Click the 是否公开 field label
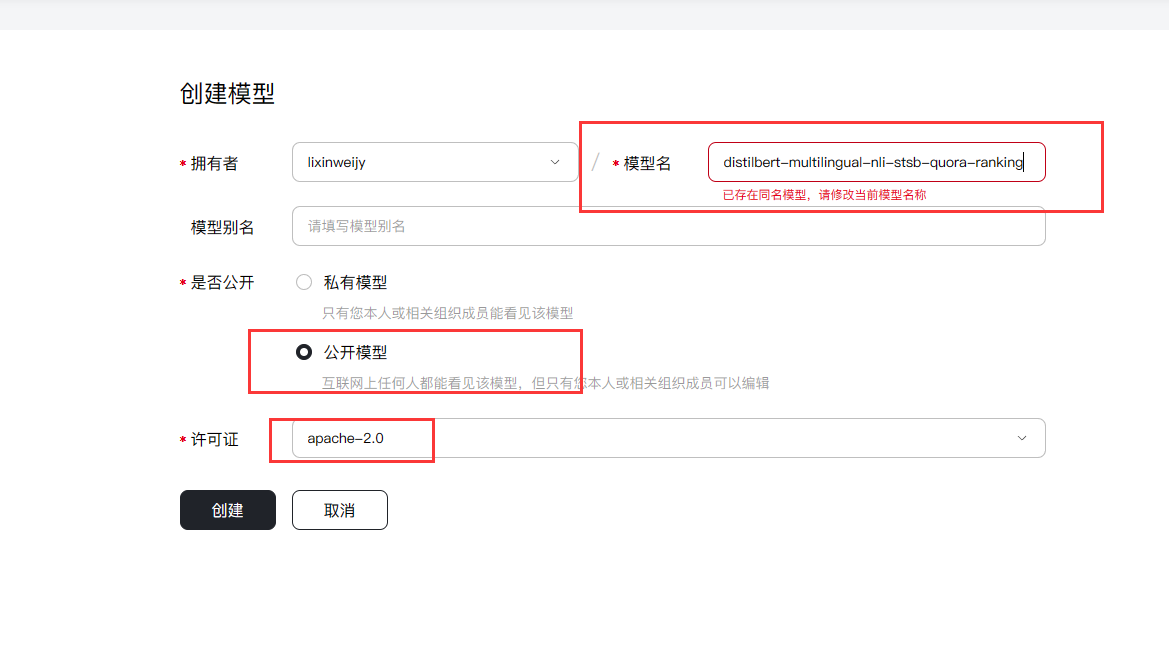The height and width of the screenshot is (653, 1169). 222,283
